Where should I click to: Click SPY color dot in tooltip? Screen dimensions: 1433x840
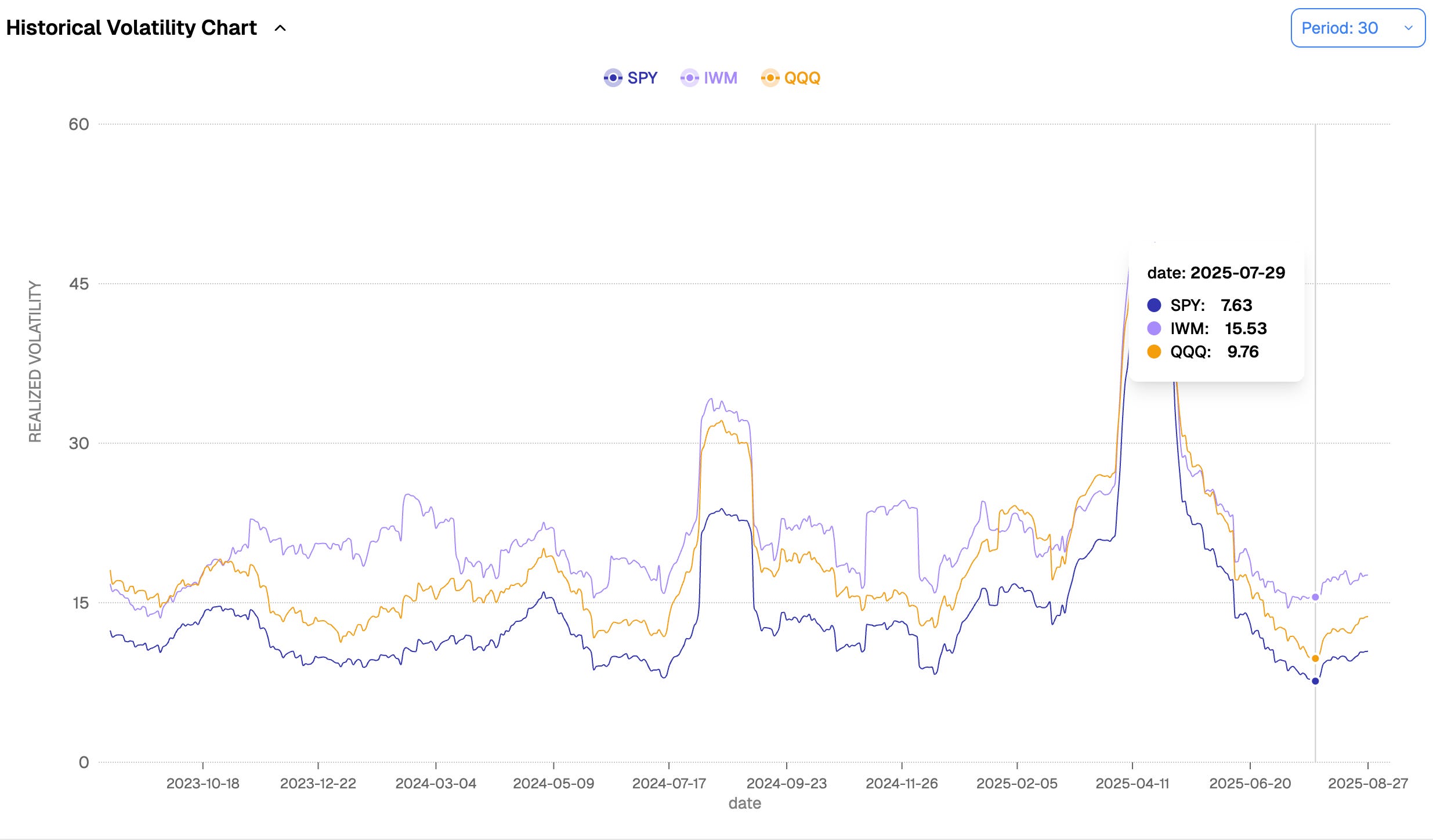click(1154, 305)
